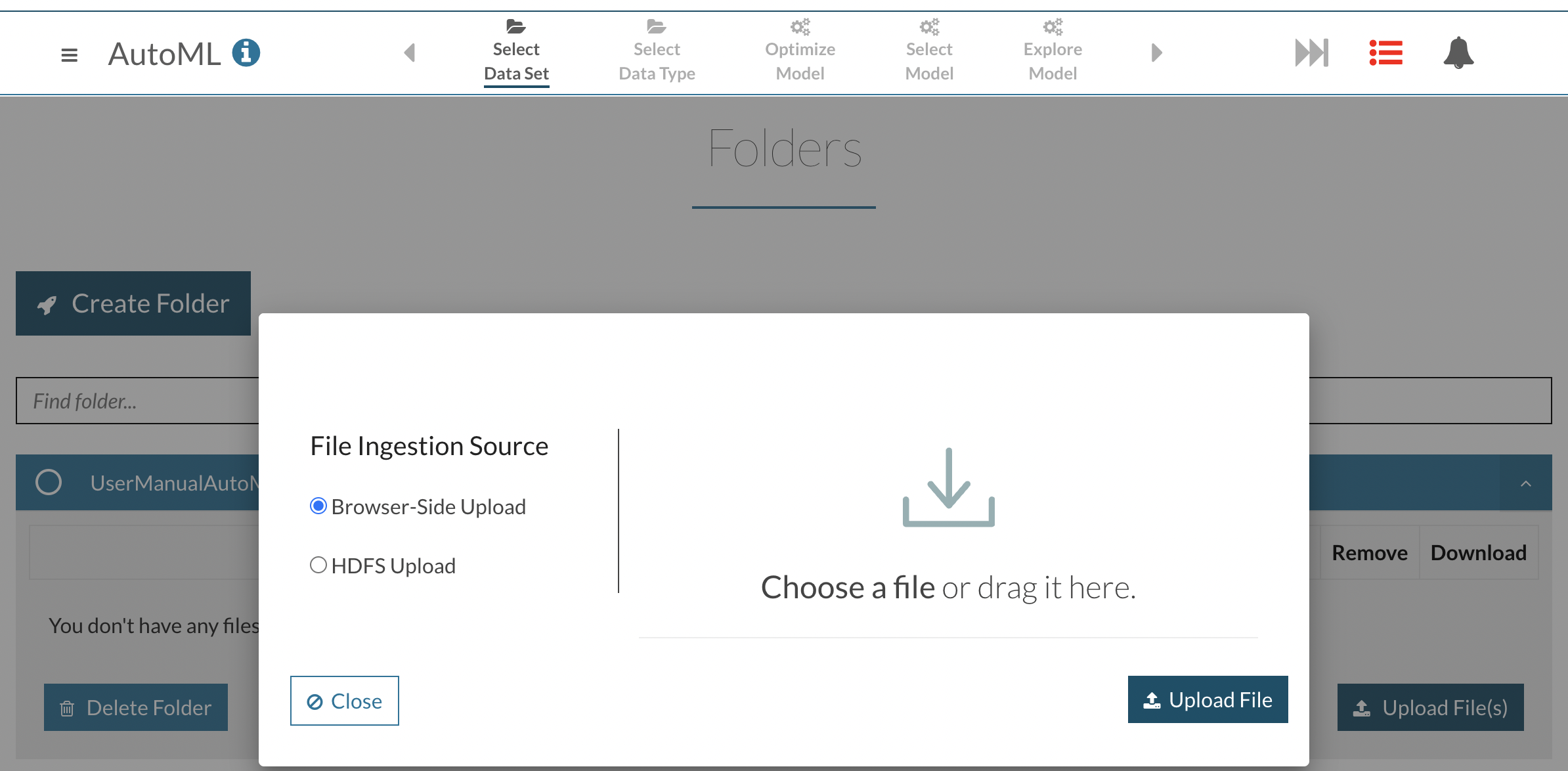The image size is (1568, 771).
Task: Go to Select Data Set step
Action: [516, 53]
